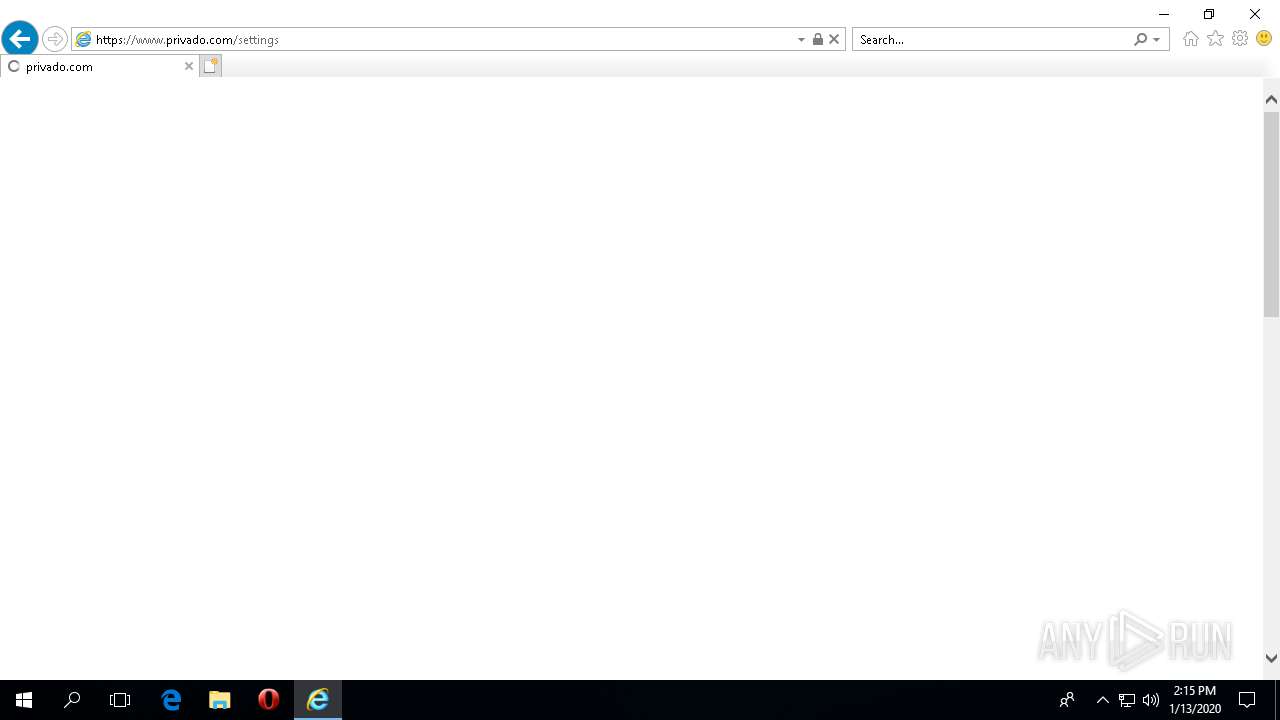Click inside the Search box

click(993, 39)
